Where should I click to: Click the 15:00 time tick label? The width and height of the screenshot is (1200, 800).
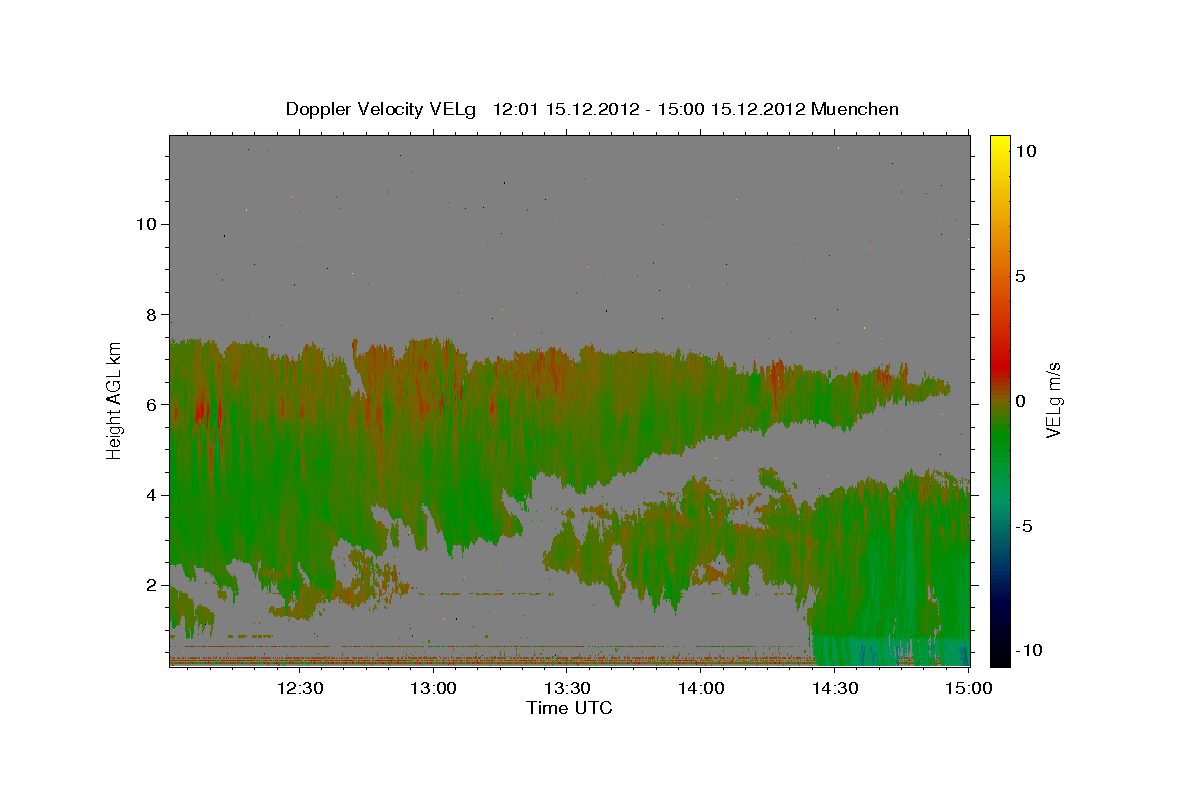tap(968, 689)
